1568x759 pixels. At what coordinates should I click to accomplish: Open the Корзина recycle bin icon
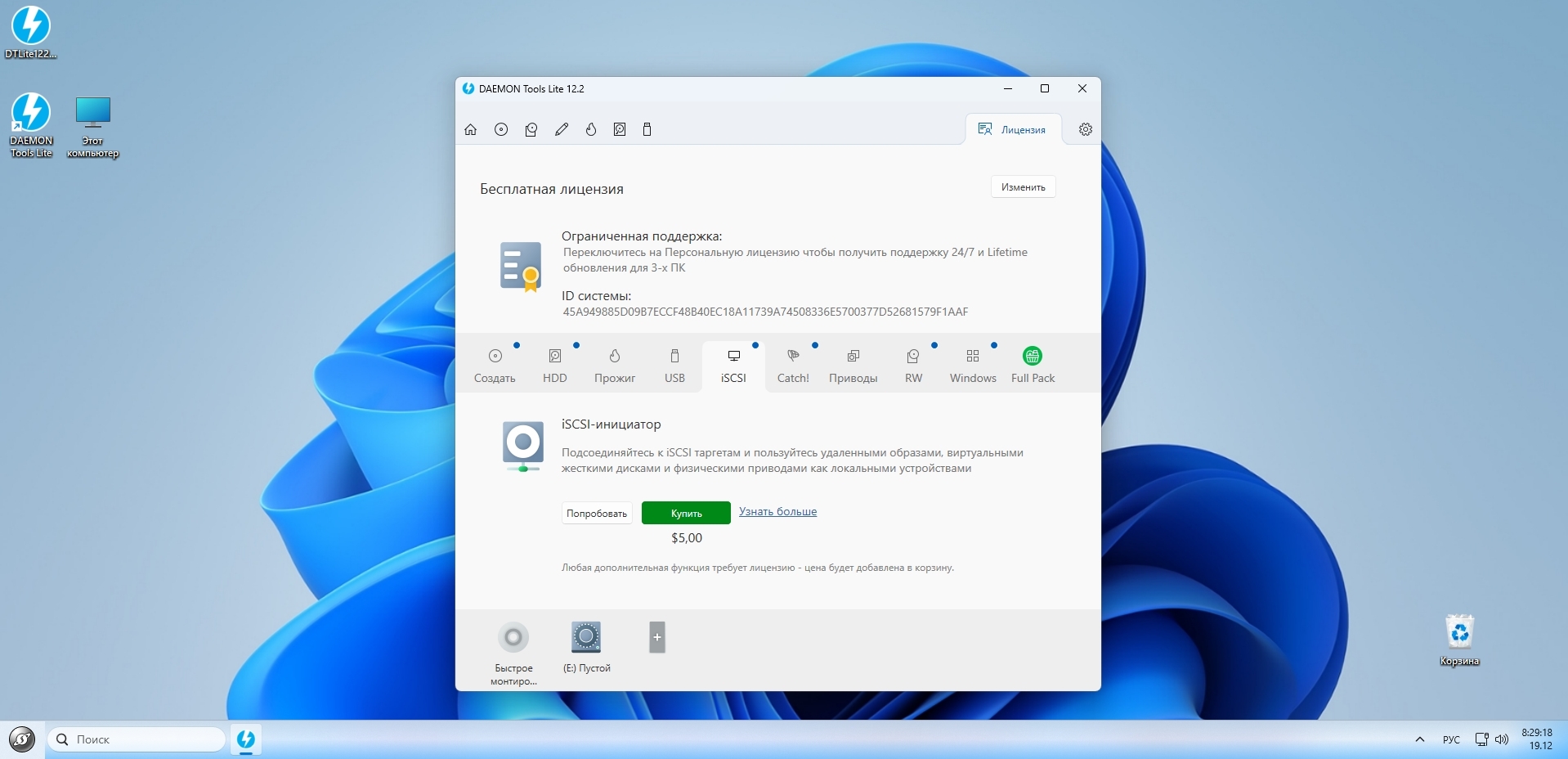[1460, 640]
